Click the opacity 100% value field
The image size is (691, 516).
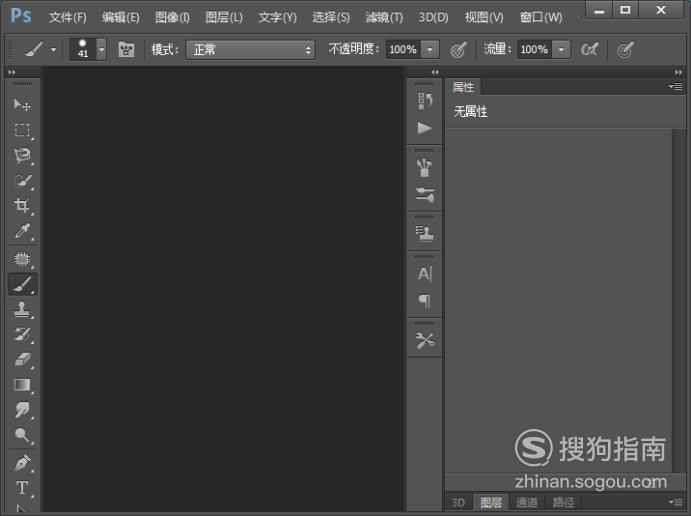pyautogui.click(x=403, y=49)
